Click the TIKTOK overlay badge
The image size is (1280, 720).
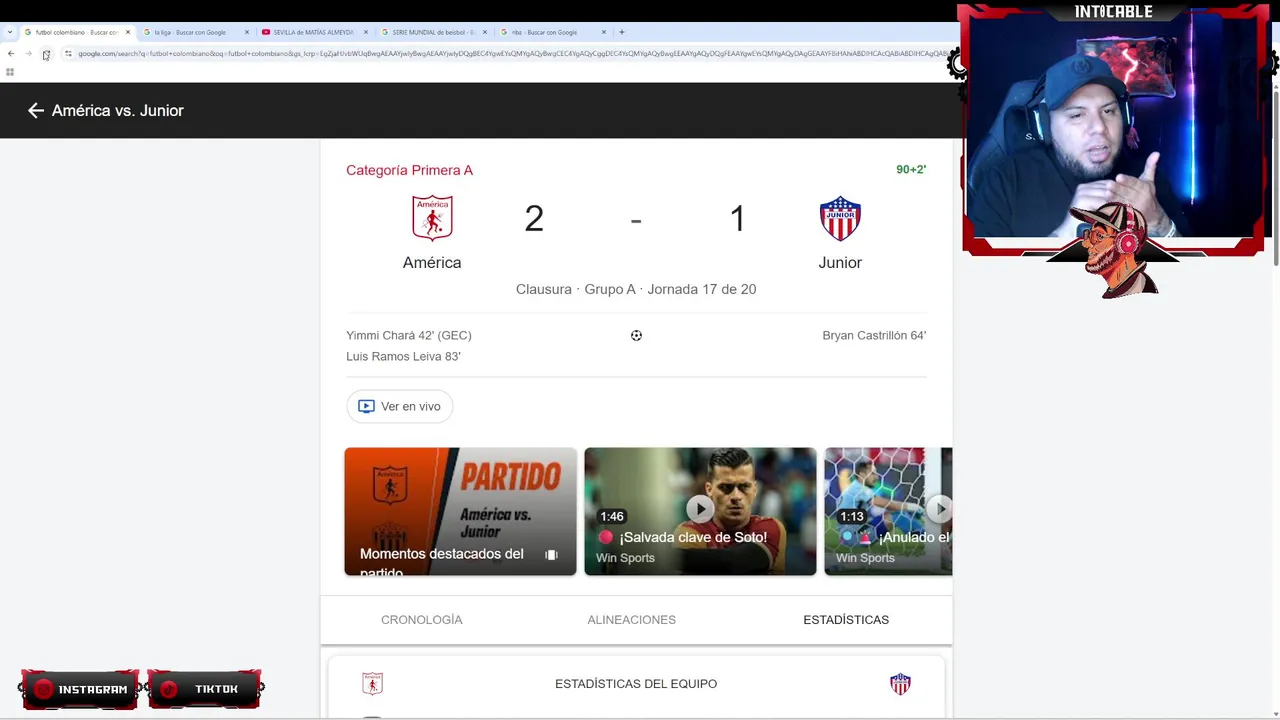(205, 690)
